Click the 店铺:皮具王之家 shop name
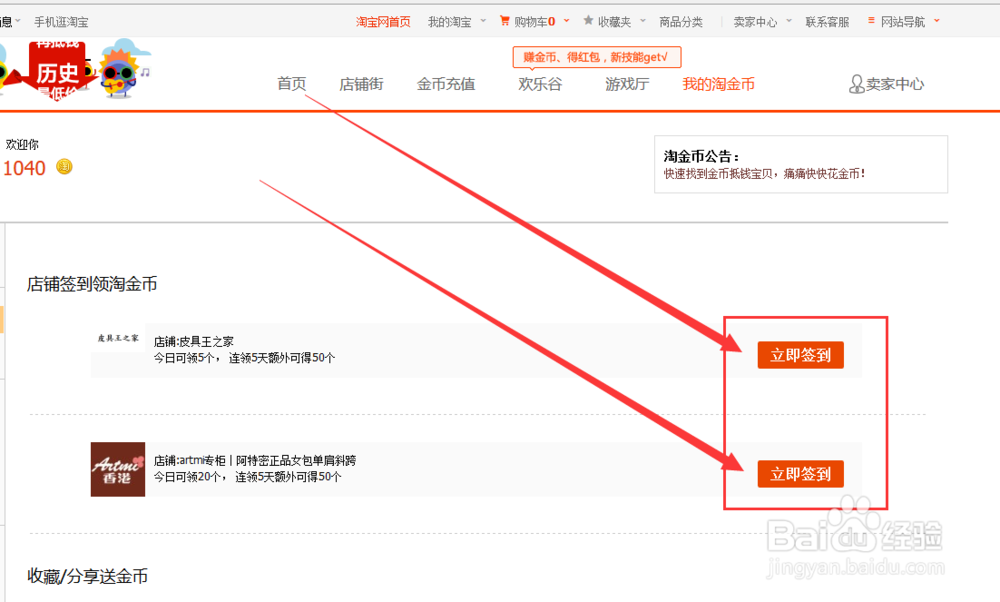1000x602 pixels. point(194,342)
